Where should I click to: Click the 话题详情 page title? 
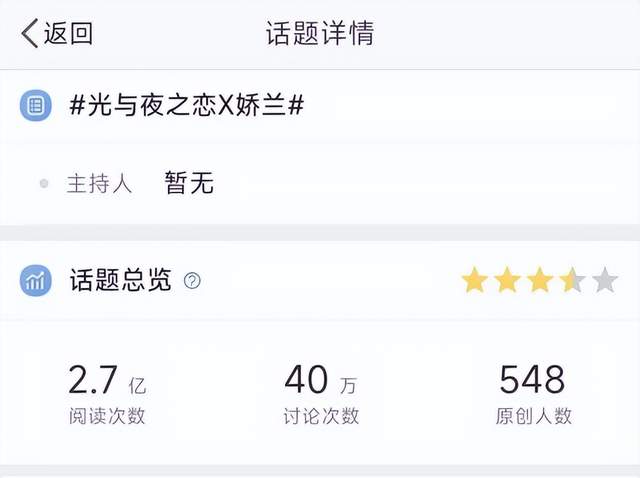coord(320,33)
